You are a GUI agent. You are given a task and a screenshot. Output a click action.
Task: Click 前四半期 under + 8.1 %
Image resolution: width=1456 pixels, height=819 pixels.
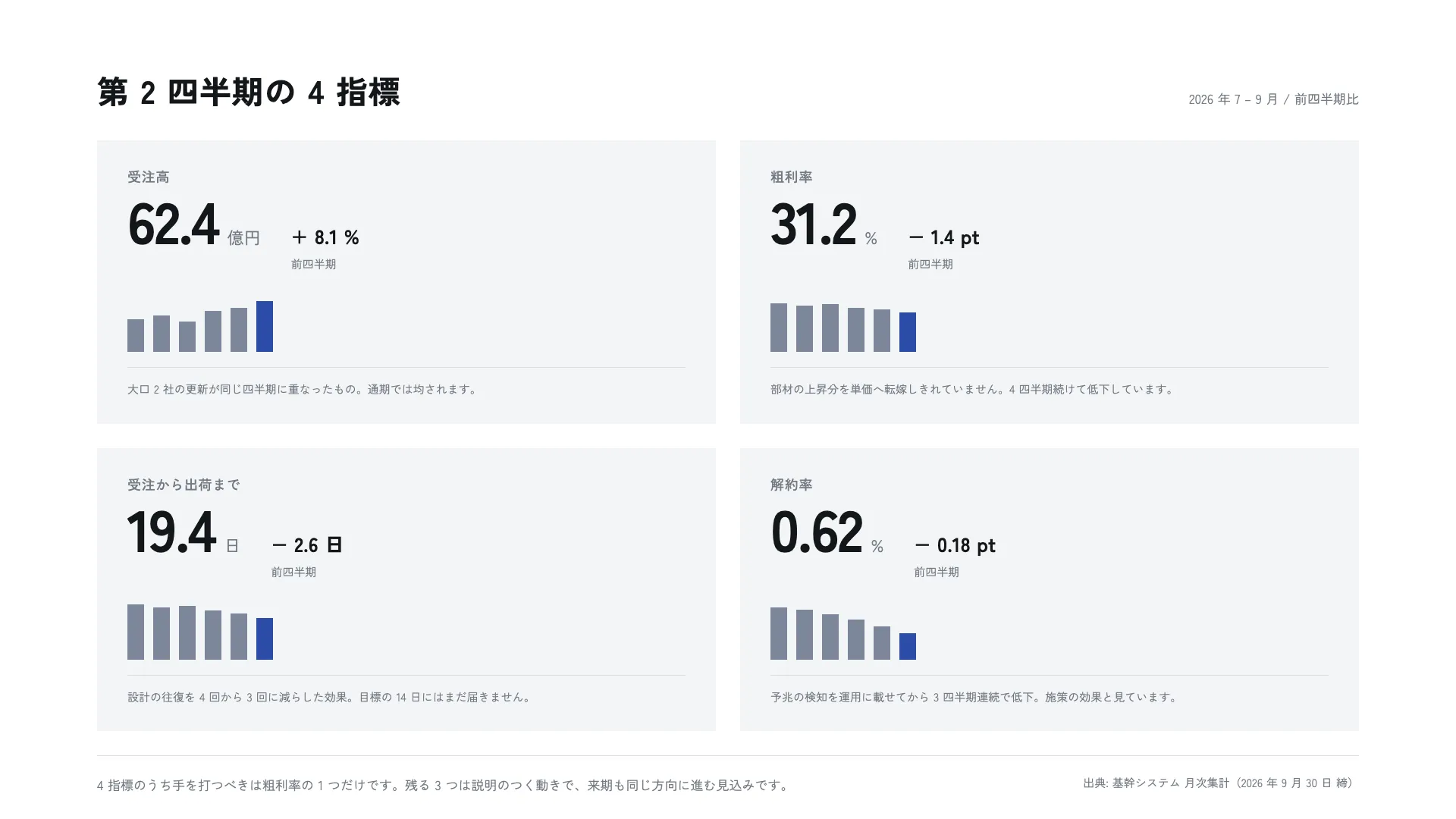[x=314, y=265]
